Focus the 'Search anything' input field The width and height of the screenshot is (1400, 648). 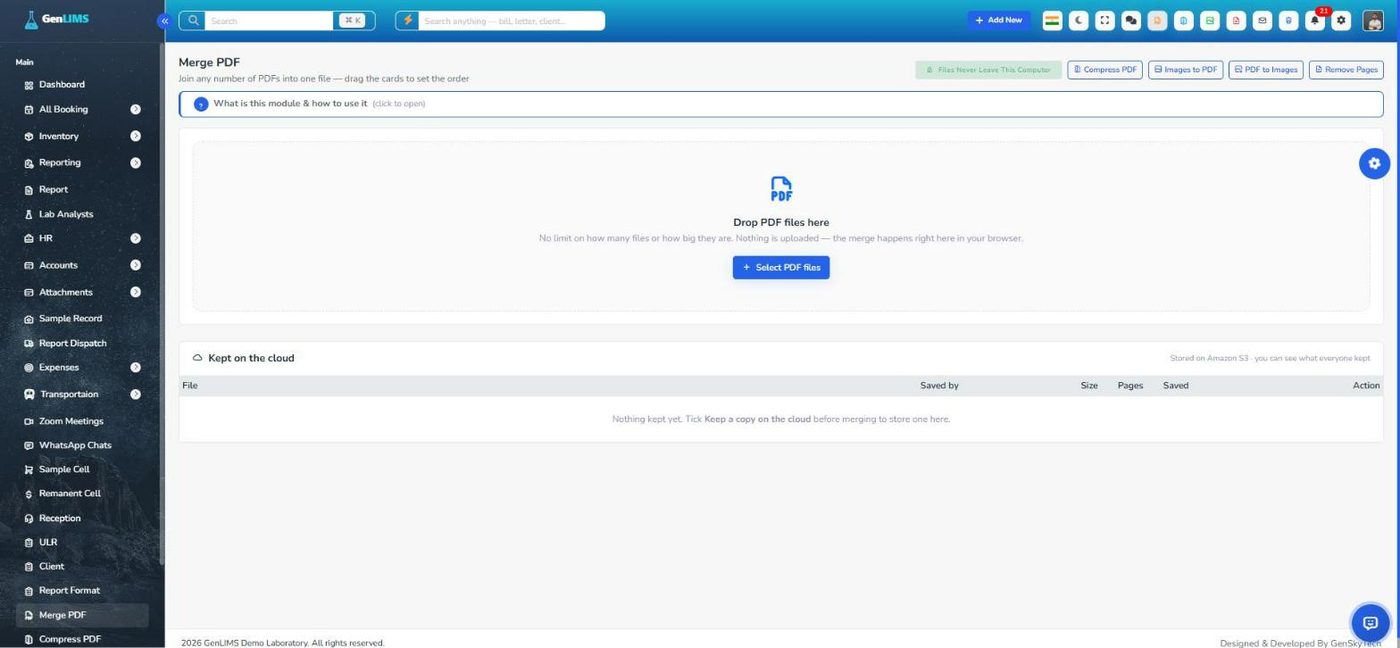(512, 20)
